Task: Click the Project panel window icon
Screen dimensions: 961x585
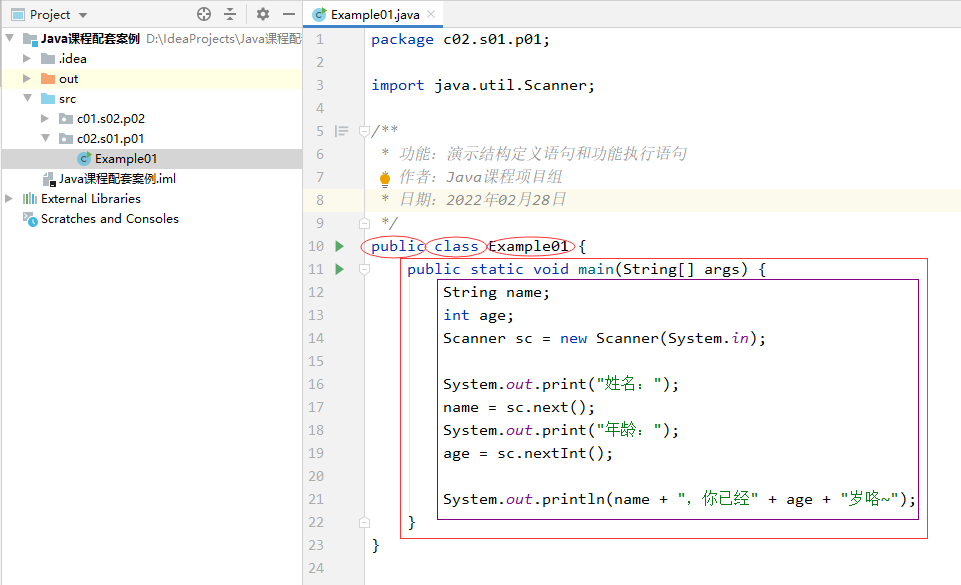Action: (18, 14)
